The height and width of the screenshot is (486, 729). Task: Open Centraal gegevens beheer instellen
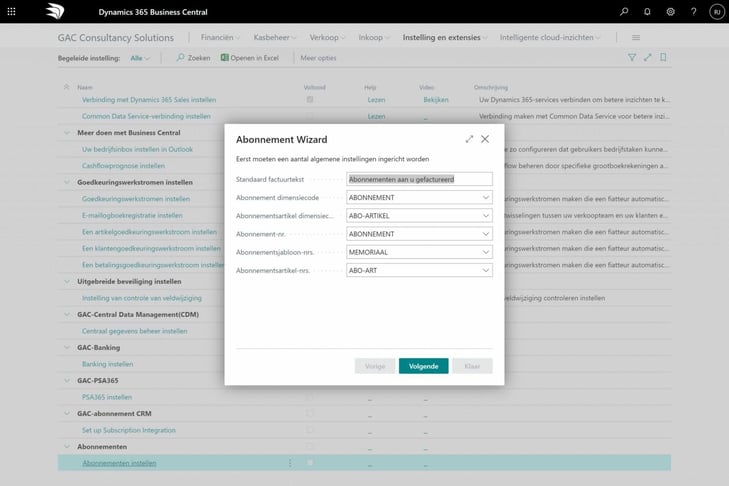tap(134, 331)
